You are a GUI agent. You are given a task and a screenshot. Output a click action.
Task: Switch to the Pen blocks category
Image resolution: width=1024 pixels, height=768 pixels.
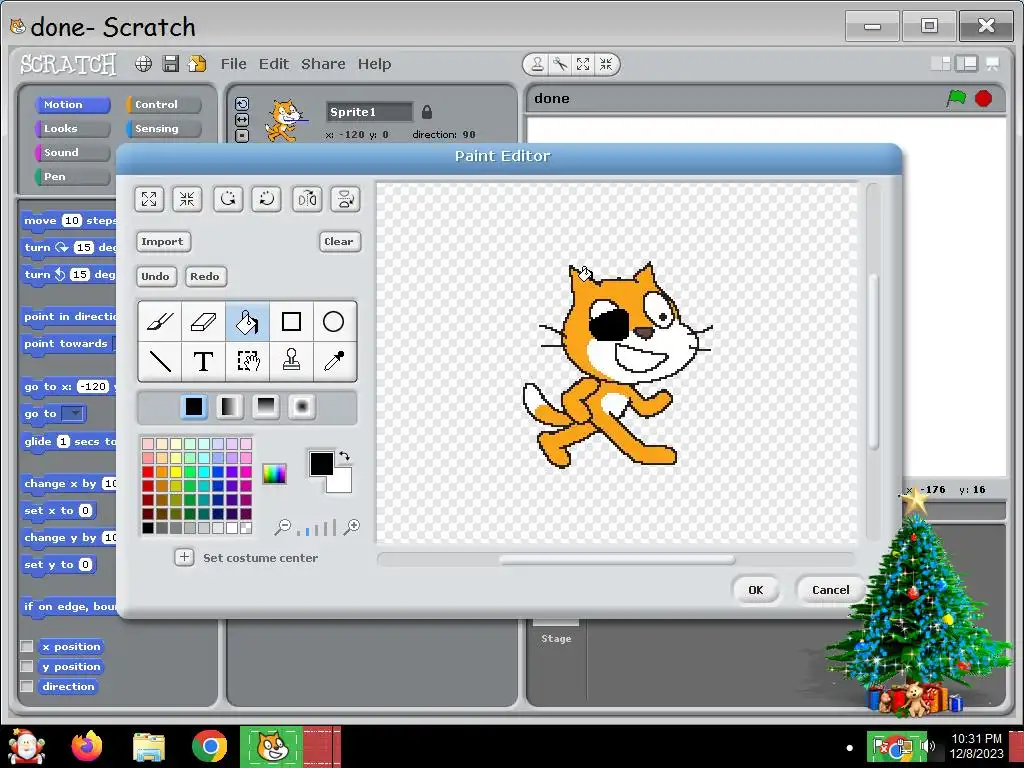point(72,177)
